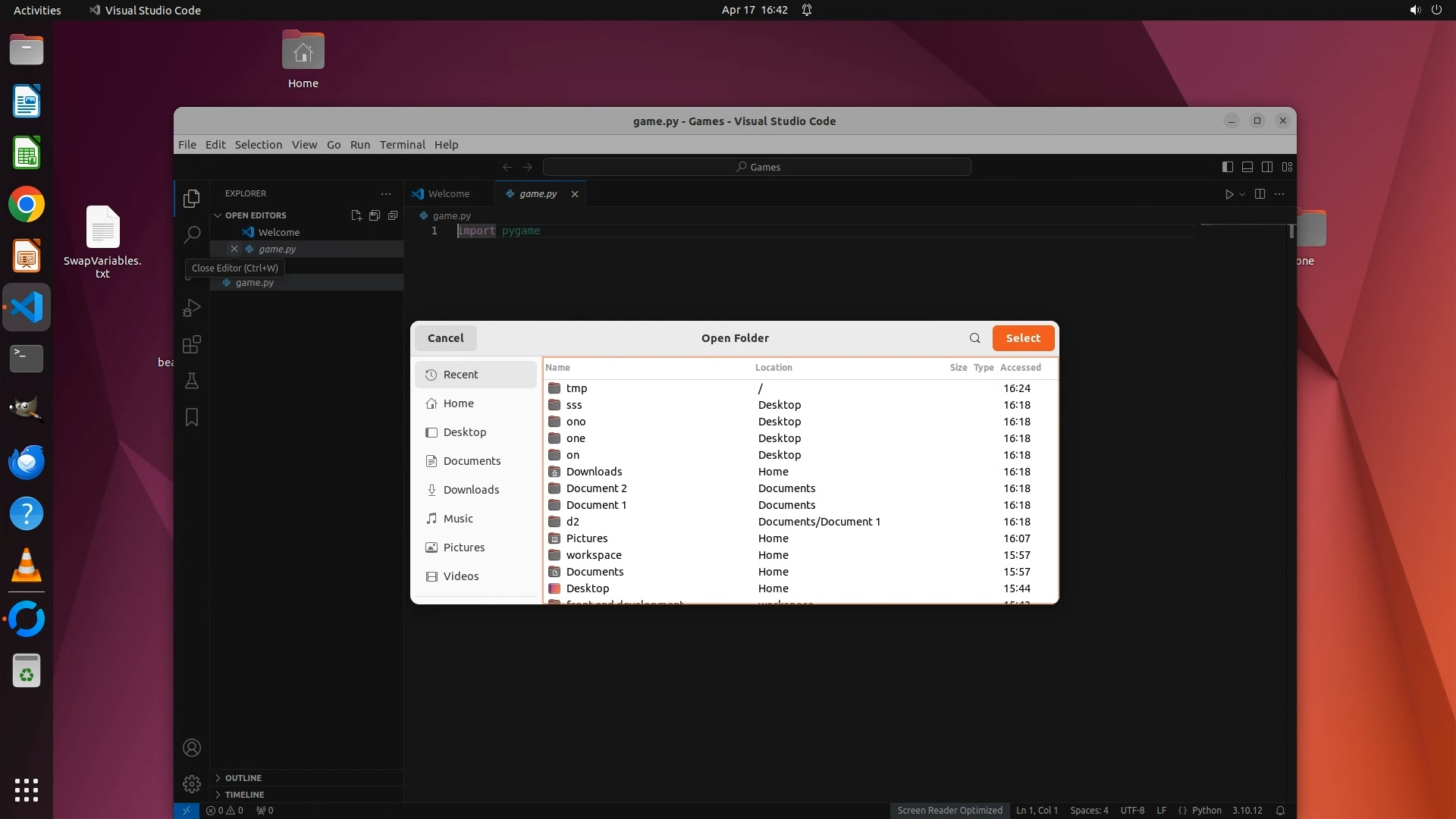
Task: Expand the TIMELINE section
Action: (244, 795)
